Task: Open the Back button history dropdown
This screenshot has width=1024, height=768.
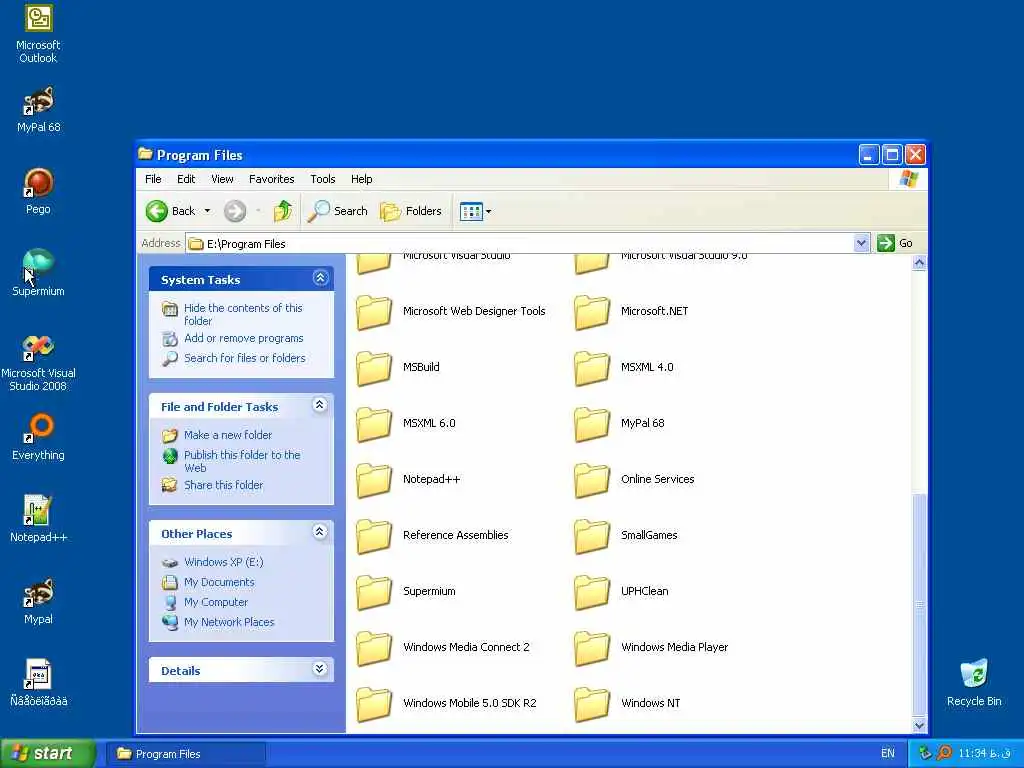Action: click(207, 211)
